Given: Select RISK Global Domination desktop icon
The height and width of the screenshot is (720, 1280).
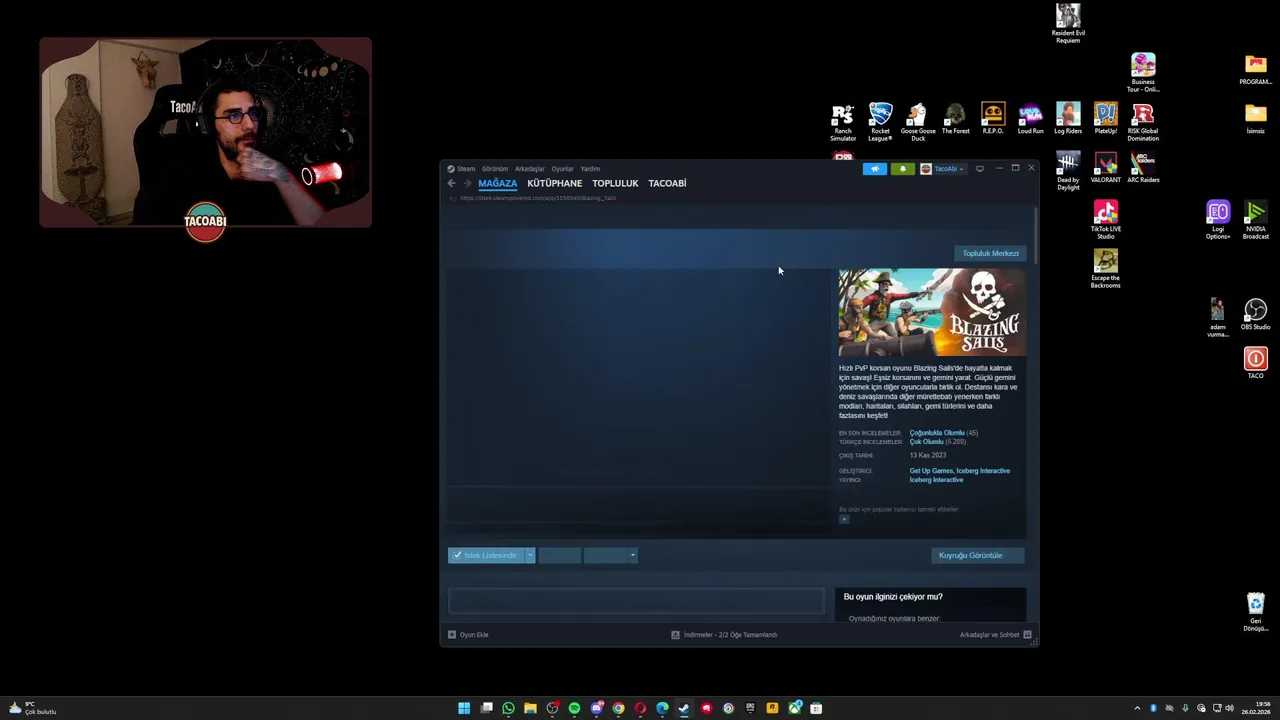Looking at the screenshot, I should click(x=1143, y=122).
